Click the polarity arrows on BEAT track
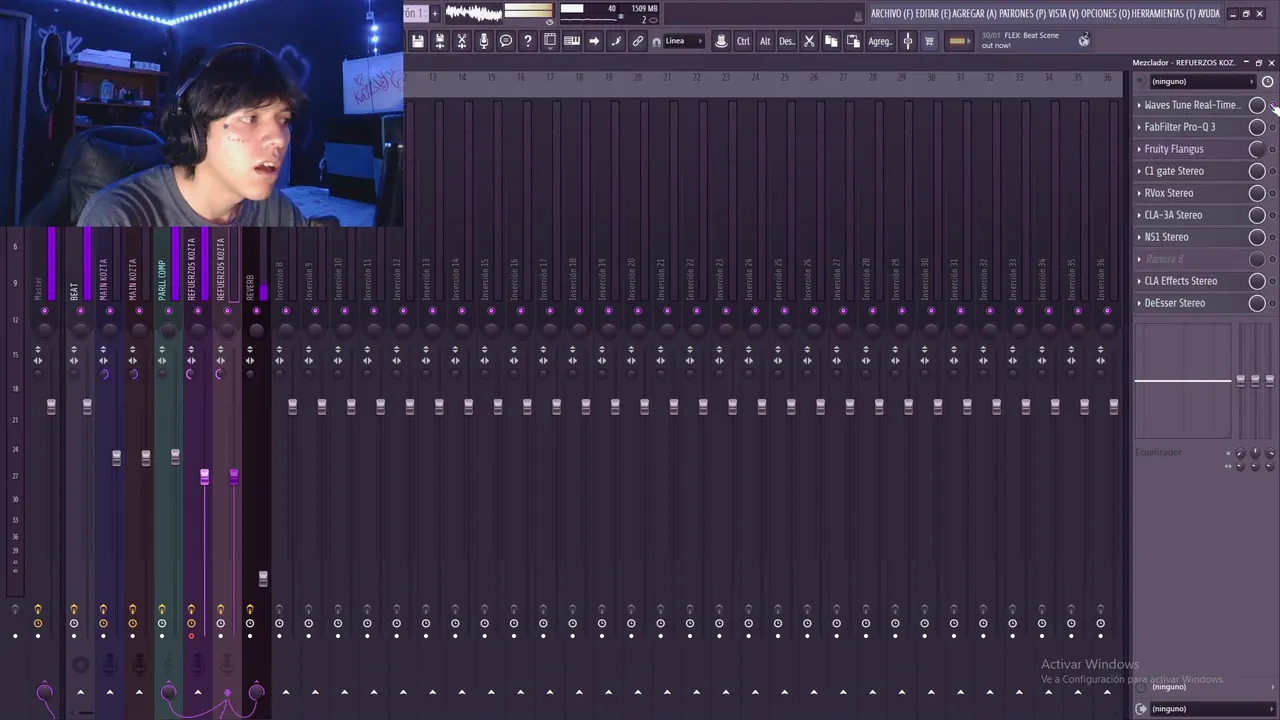Viewport: 1280px width, 720px height. tap(74, 350)
